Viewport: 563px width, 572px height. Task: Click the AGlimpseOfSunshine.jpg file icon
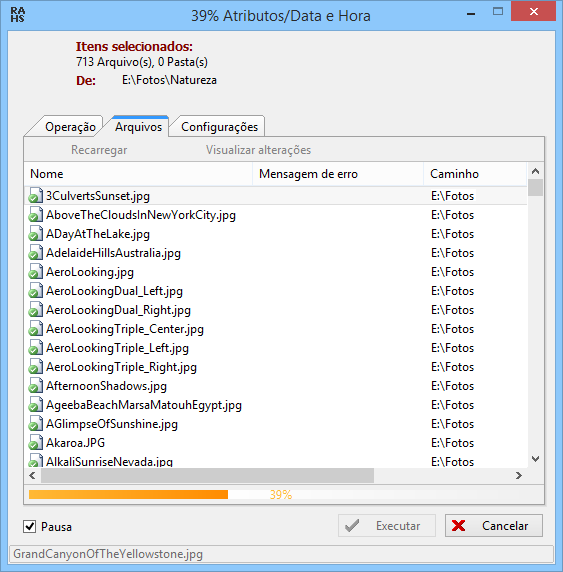35,424
